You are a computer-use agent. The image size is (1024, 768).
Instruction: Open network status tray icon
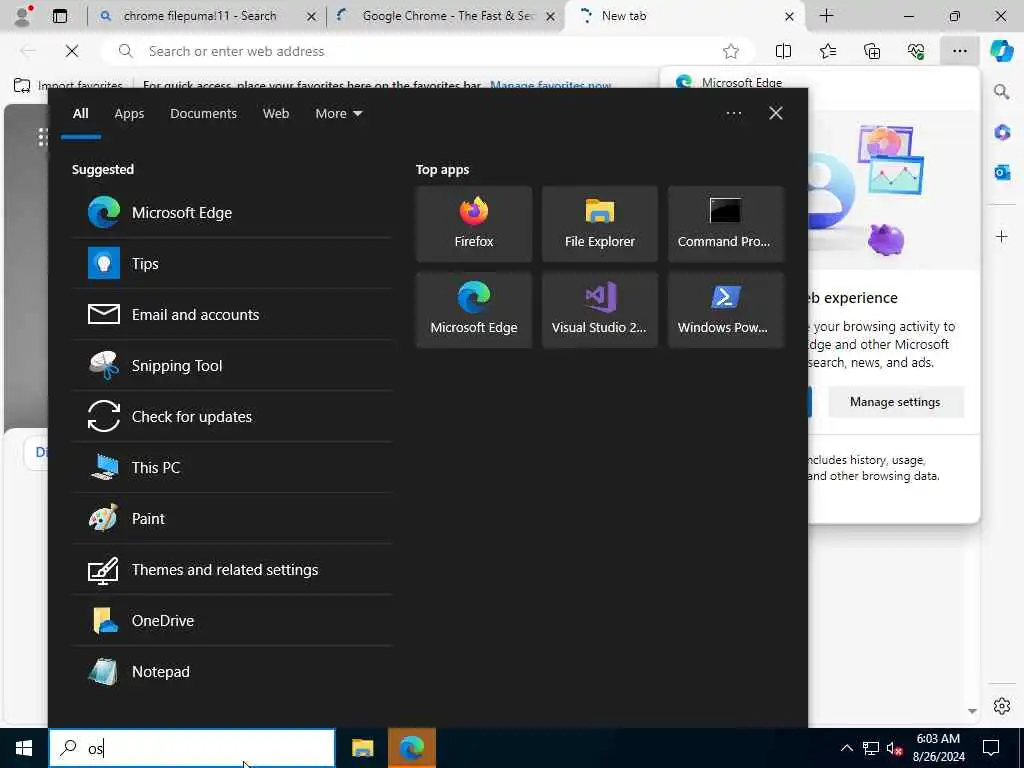(871, 748)
